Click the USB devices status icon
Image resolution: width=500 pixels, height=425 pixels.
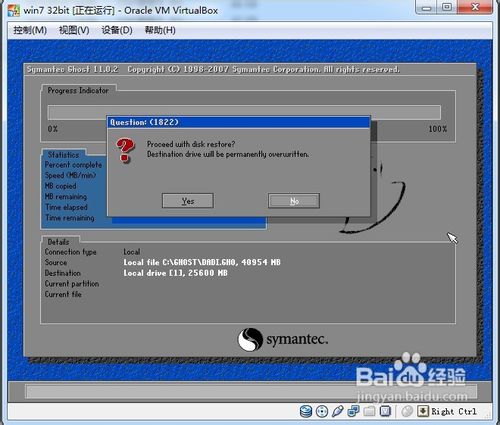pyautogui.click(x=337, y=411)
